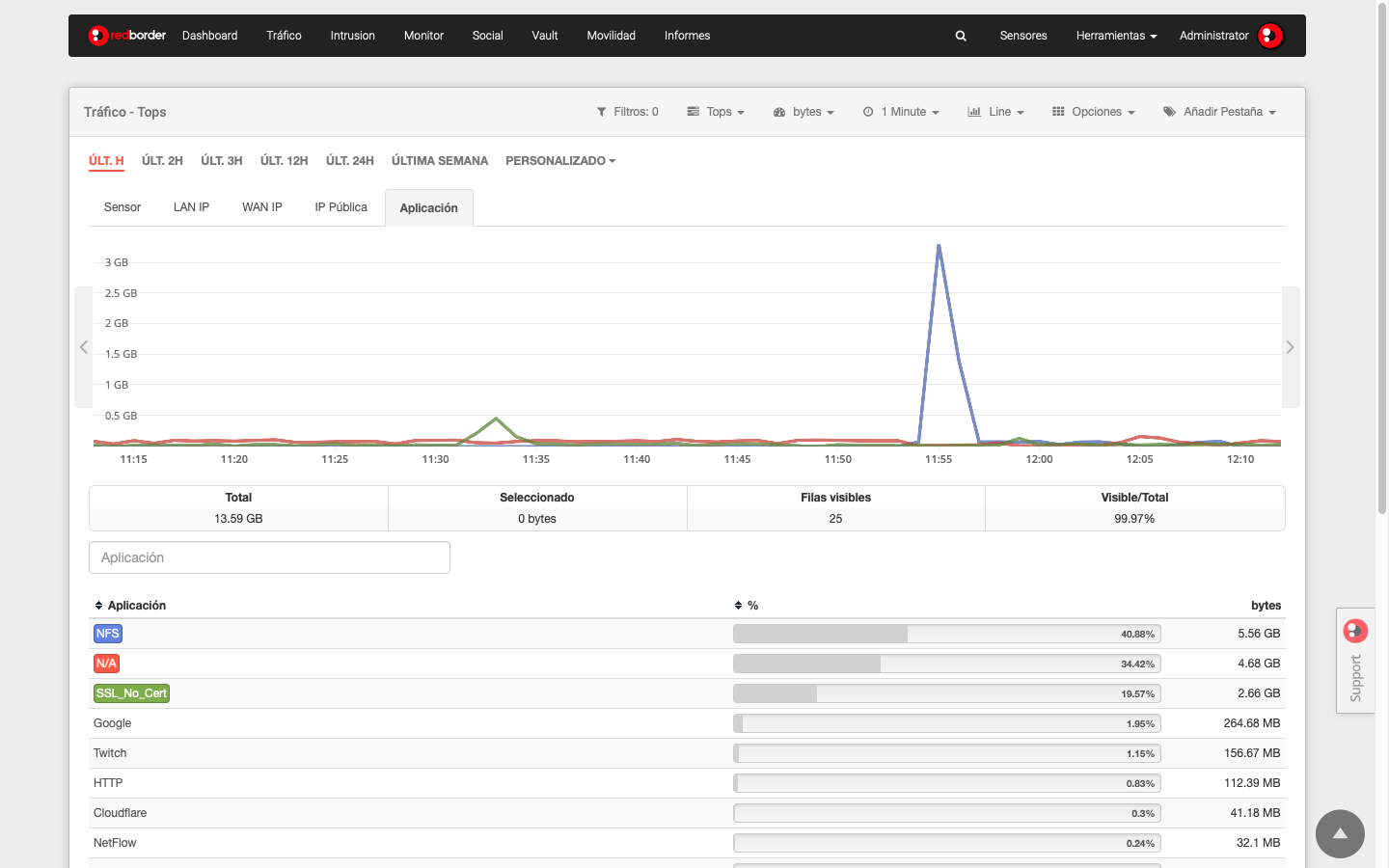The image size is (1389, 868).
Task: Click the Total 13.59 GB value
Action: (x=238, y=519)
